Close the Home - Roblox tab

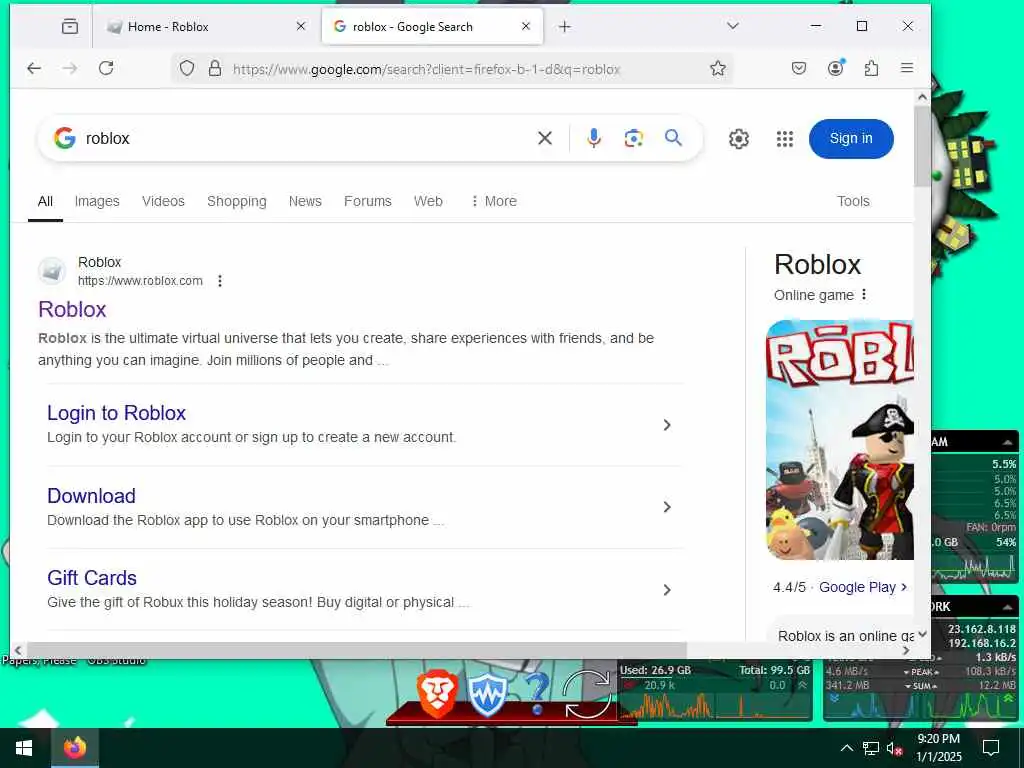click(300, 26)
